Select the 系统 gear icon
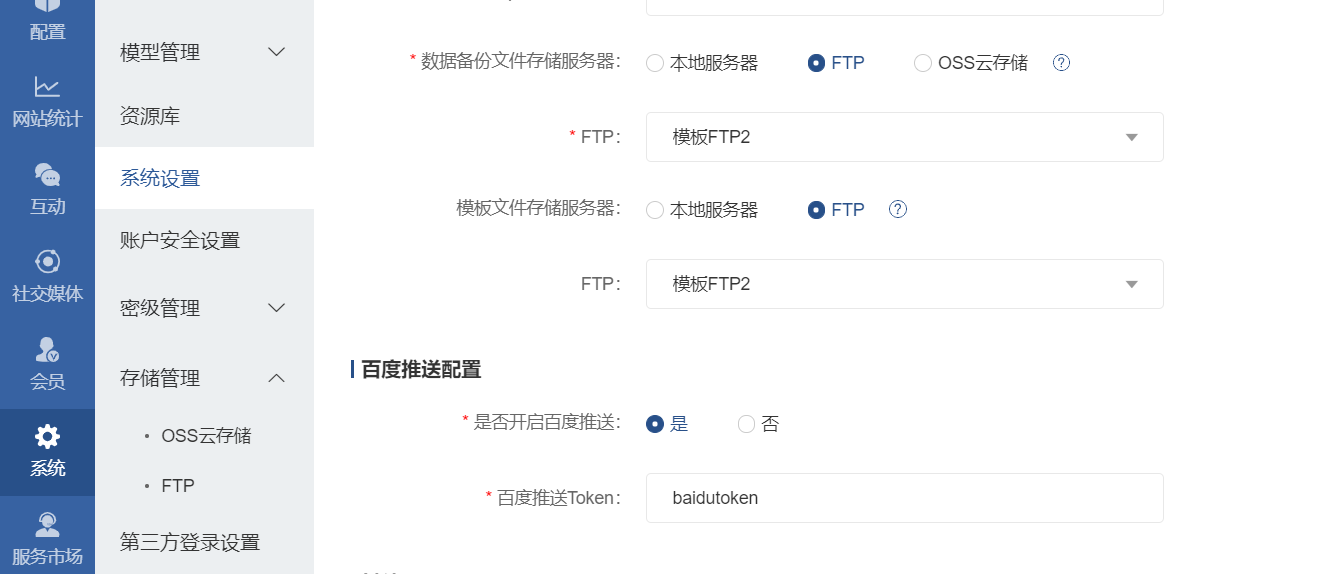The image size is (1337, 574). (x=47, y=437)
